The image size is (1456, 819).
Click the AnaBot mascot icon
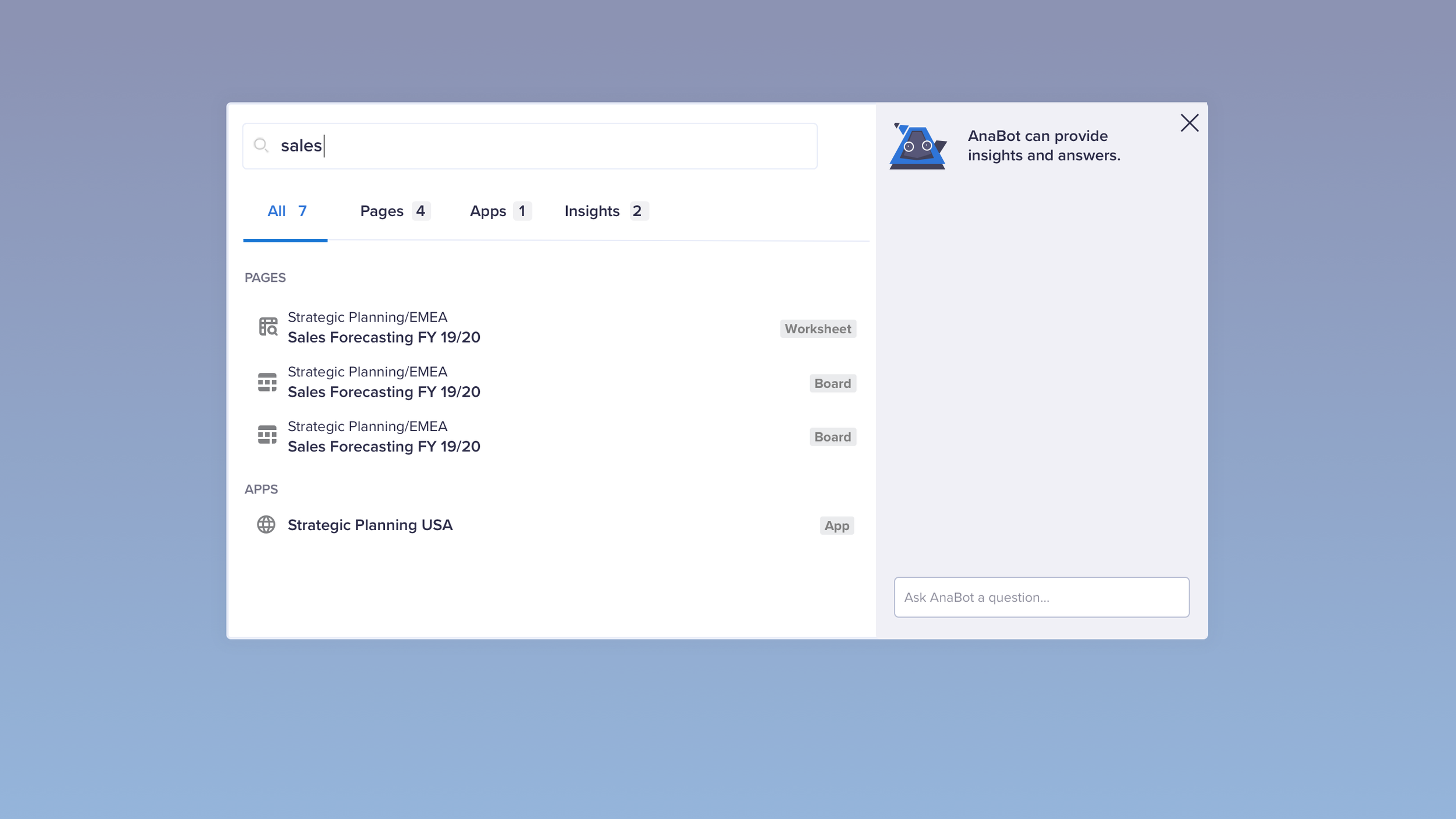click(x=918, y=146)
